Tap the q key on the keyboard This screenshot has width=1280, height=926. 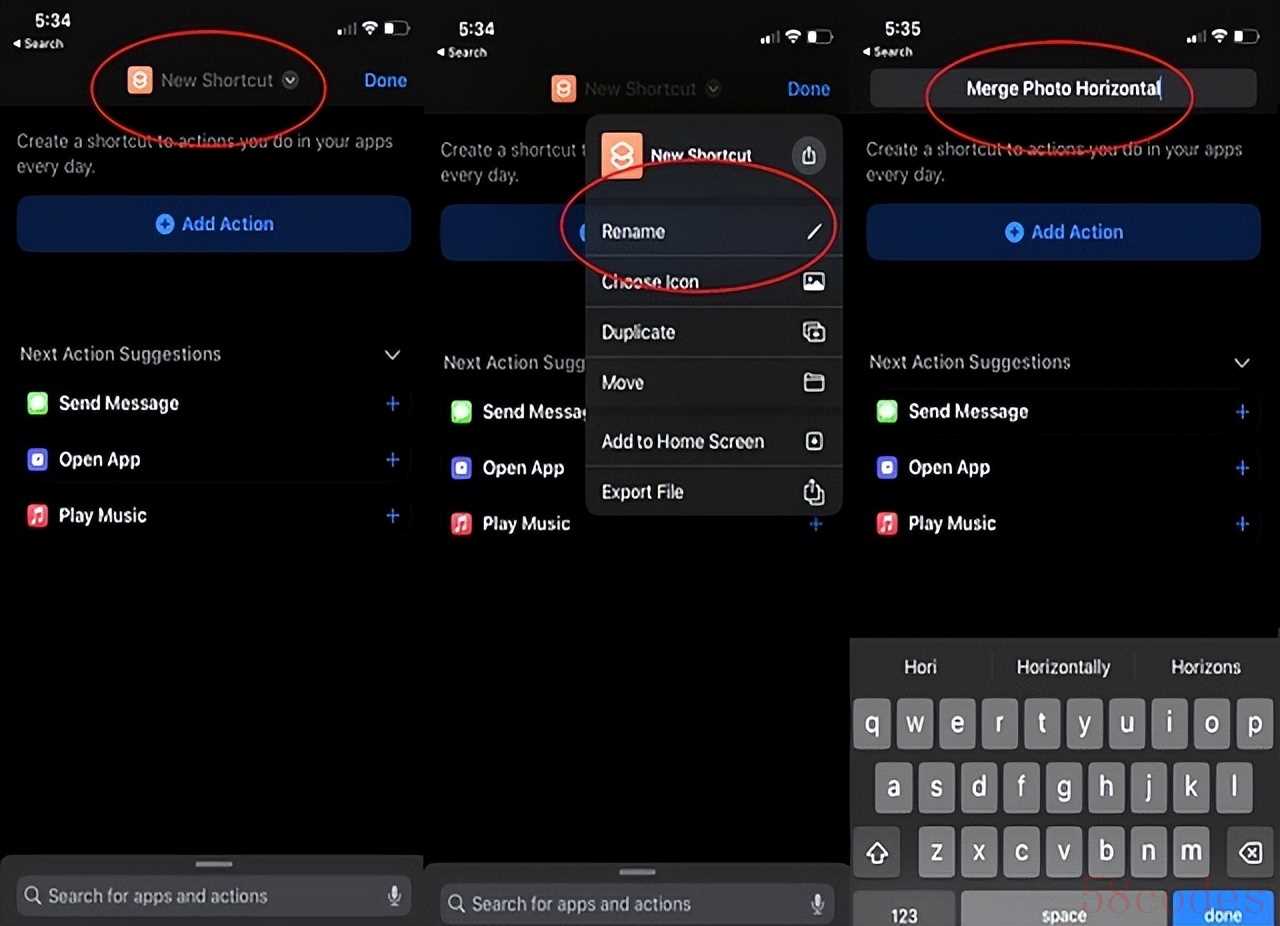point(872,724)
